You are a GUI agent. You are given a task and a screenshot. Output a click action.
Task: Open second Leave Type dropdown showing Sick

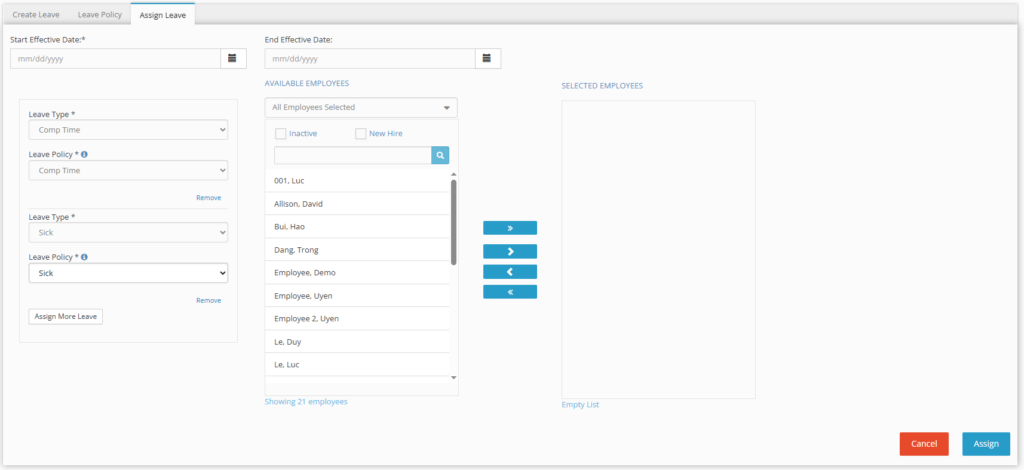[129, 232]
